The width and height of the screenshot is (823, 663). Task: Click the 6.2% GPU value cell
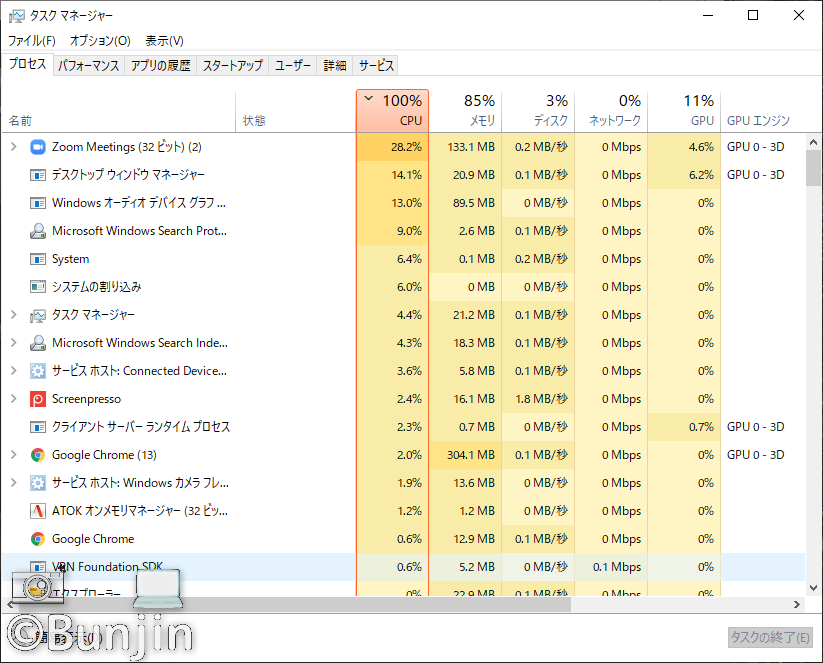pyautogui.click(x=684, y=175)
